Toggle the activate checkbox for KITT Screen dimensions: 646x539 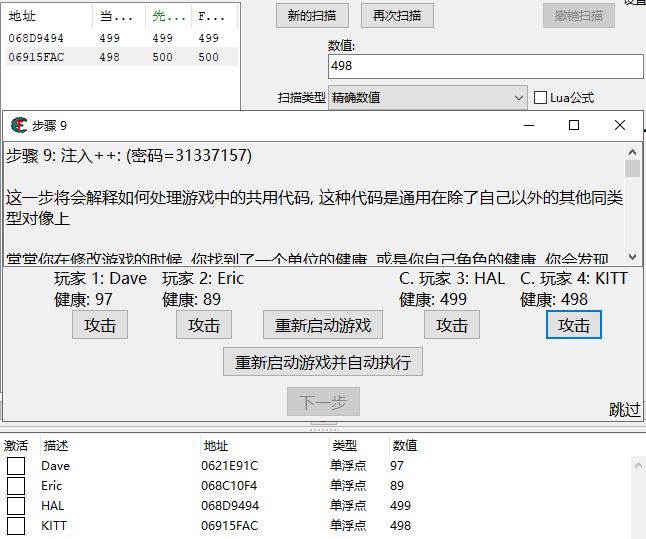coord(16,526)
